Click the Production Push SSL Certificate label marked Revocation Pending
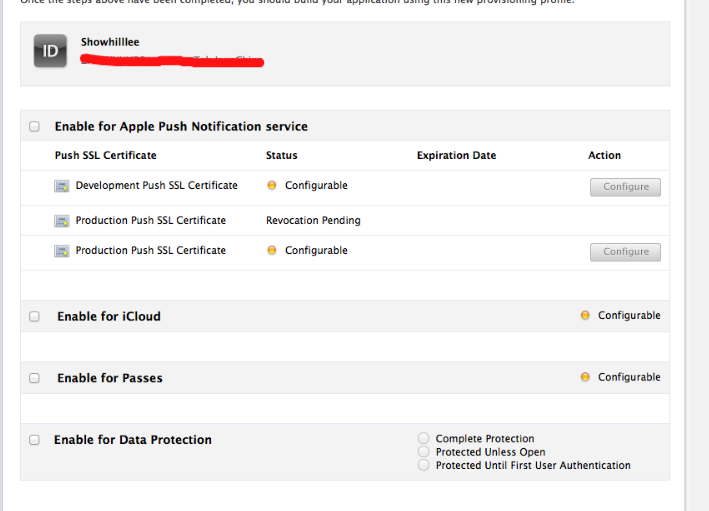 click(x=151, y=220)
